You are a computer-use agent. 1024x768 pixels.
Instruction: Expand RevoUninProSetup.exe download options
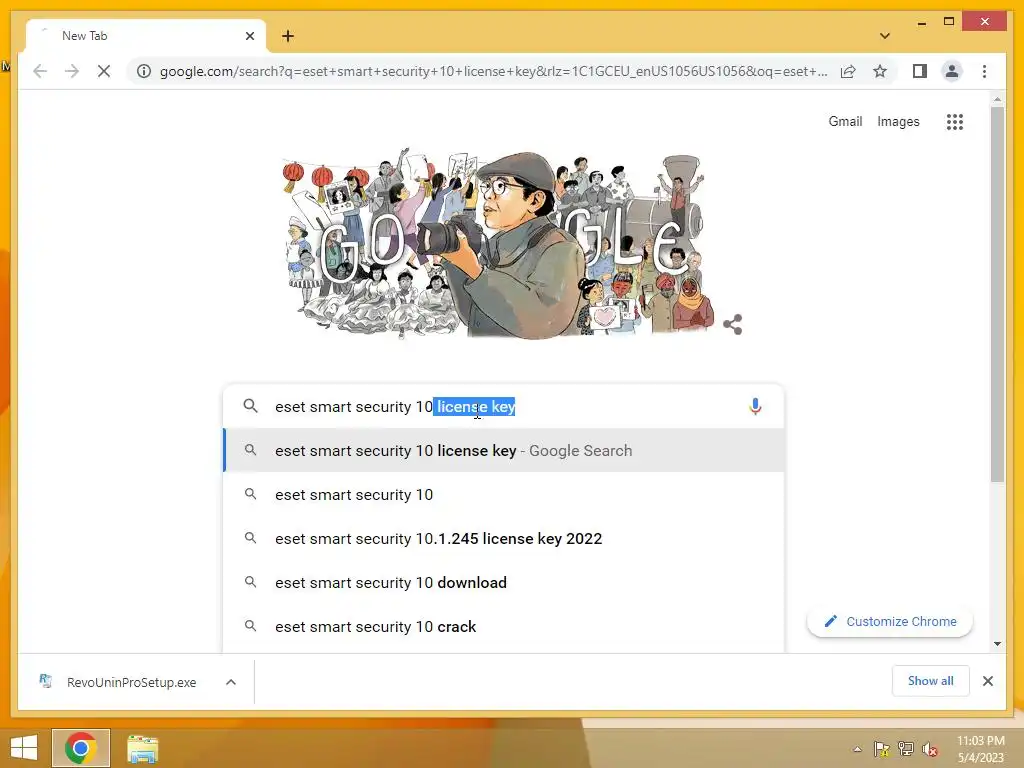231,682
